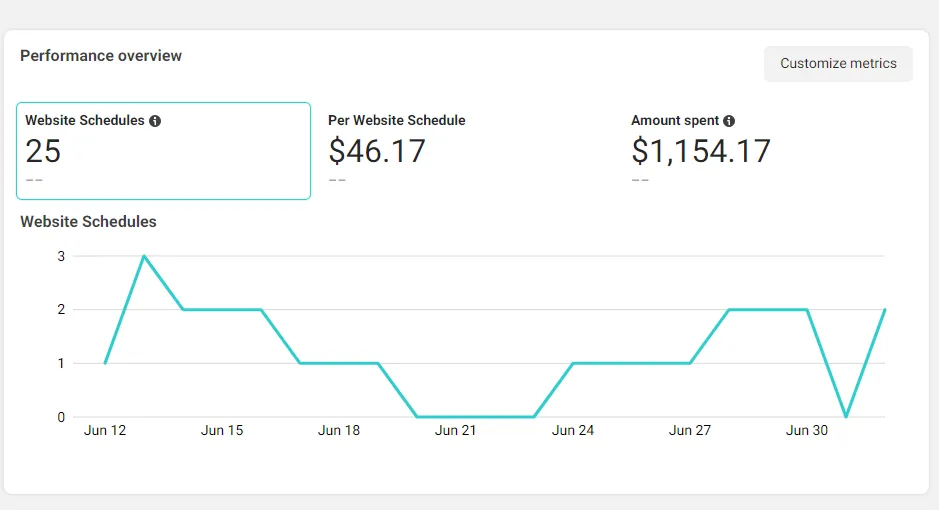Click info icon beside Website Schedules

click(155, 121)
